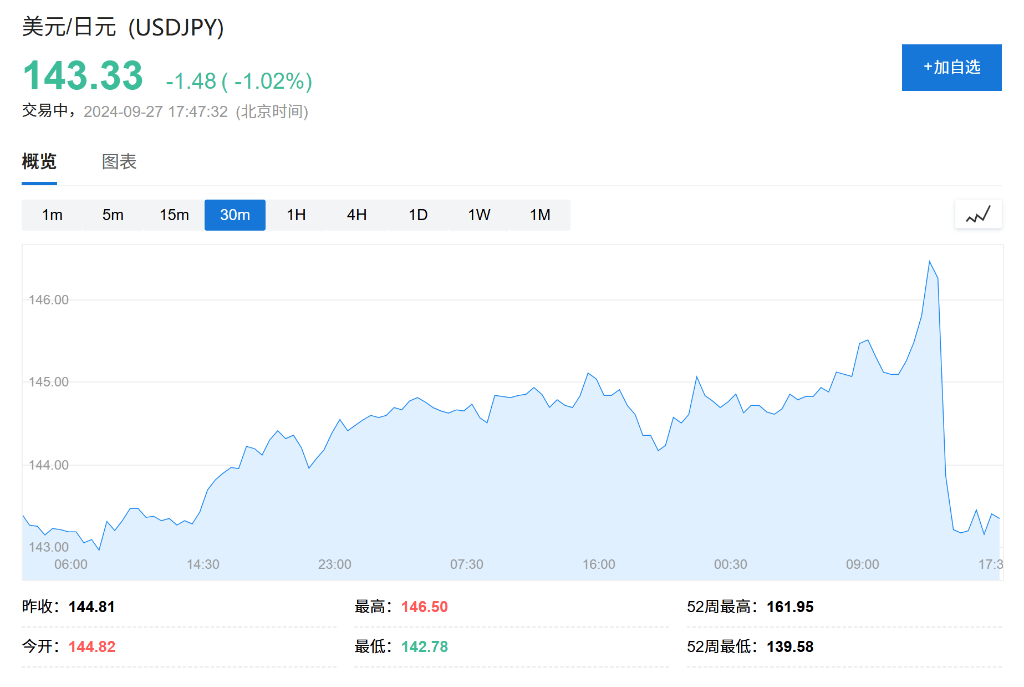Click the 美元/日元 (USDJPY) title
The image size is (1024, 687).
point(123,28)
